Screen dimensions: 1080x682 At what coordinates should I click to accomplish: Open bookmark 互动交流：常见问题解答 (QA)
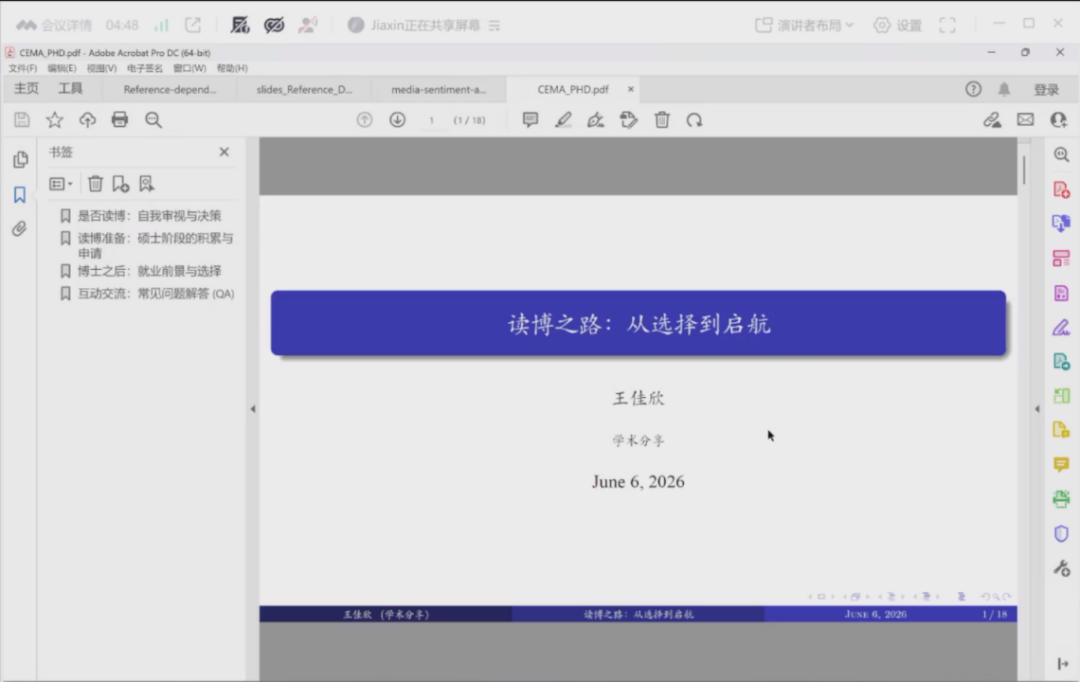[156, 293]
